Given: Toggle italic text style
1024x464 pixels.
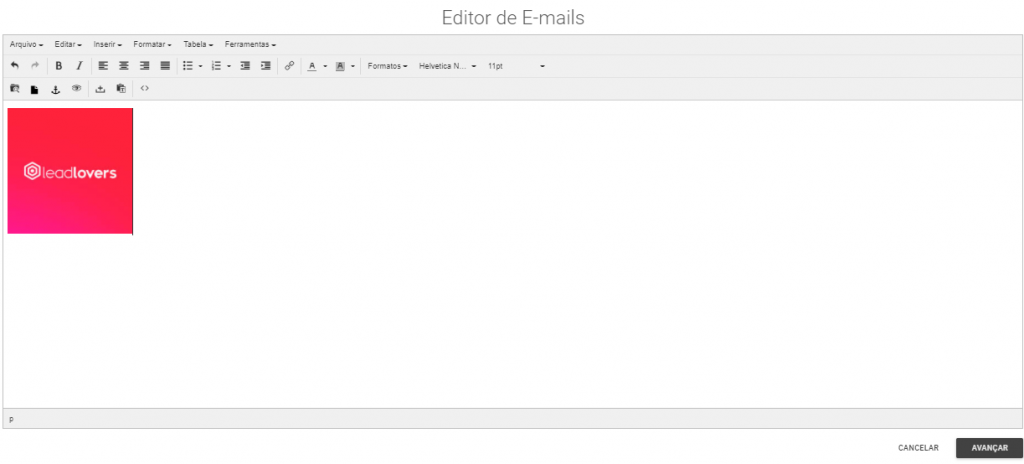Looking at the screenshot, I should click(x=79, y=66).
